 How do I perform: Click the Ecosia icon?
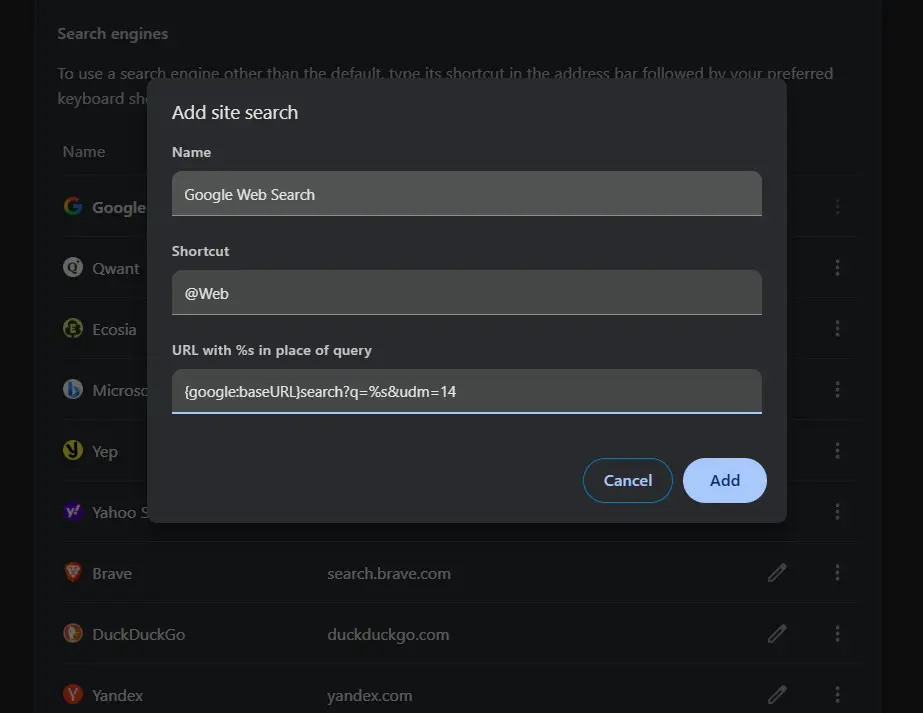tap(73, 328)
